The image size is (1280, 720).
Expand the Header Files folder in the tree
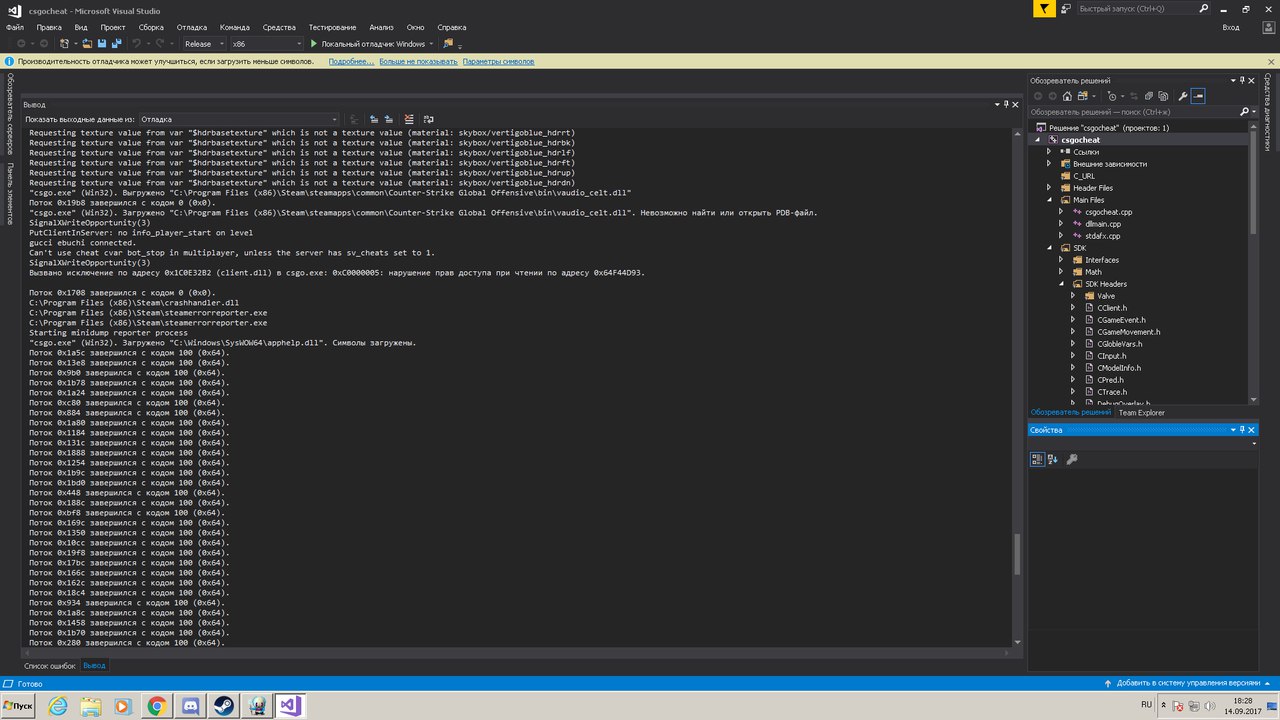pos(1049,188)
